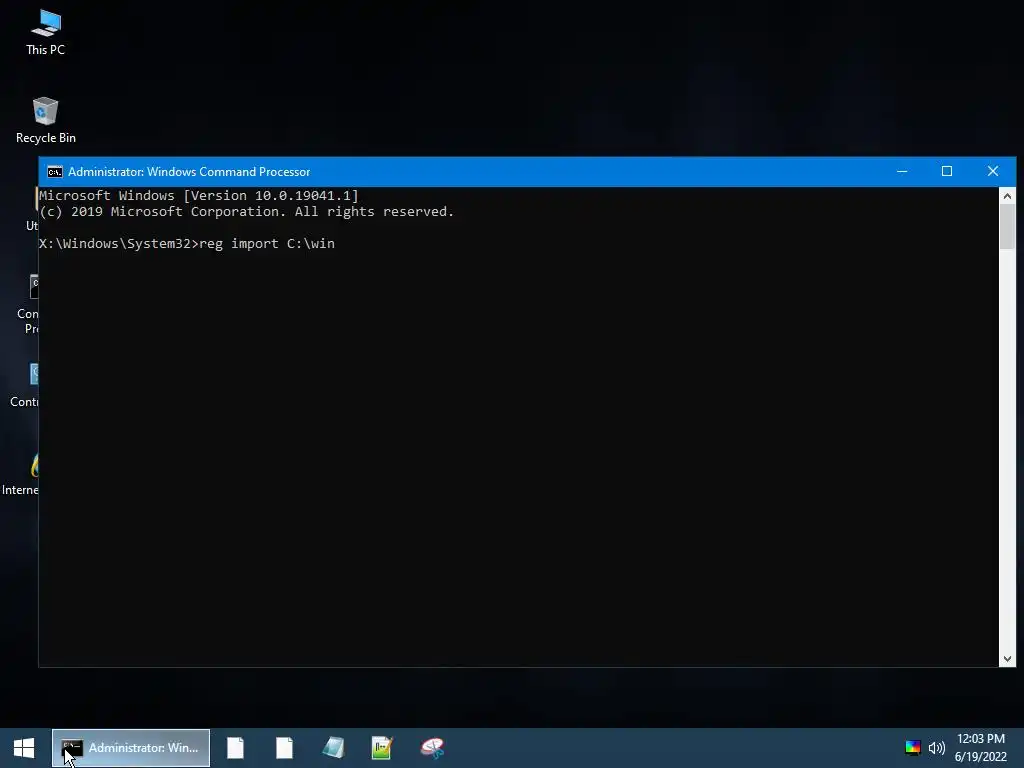Click the console scrollbar up arrow
This screenshot has width=1024, height=768.
(x=1007, y=195)
